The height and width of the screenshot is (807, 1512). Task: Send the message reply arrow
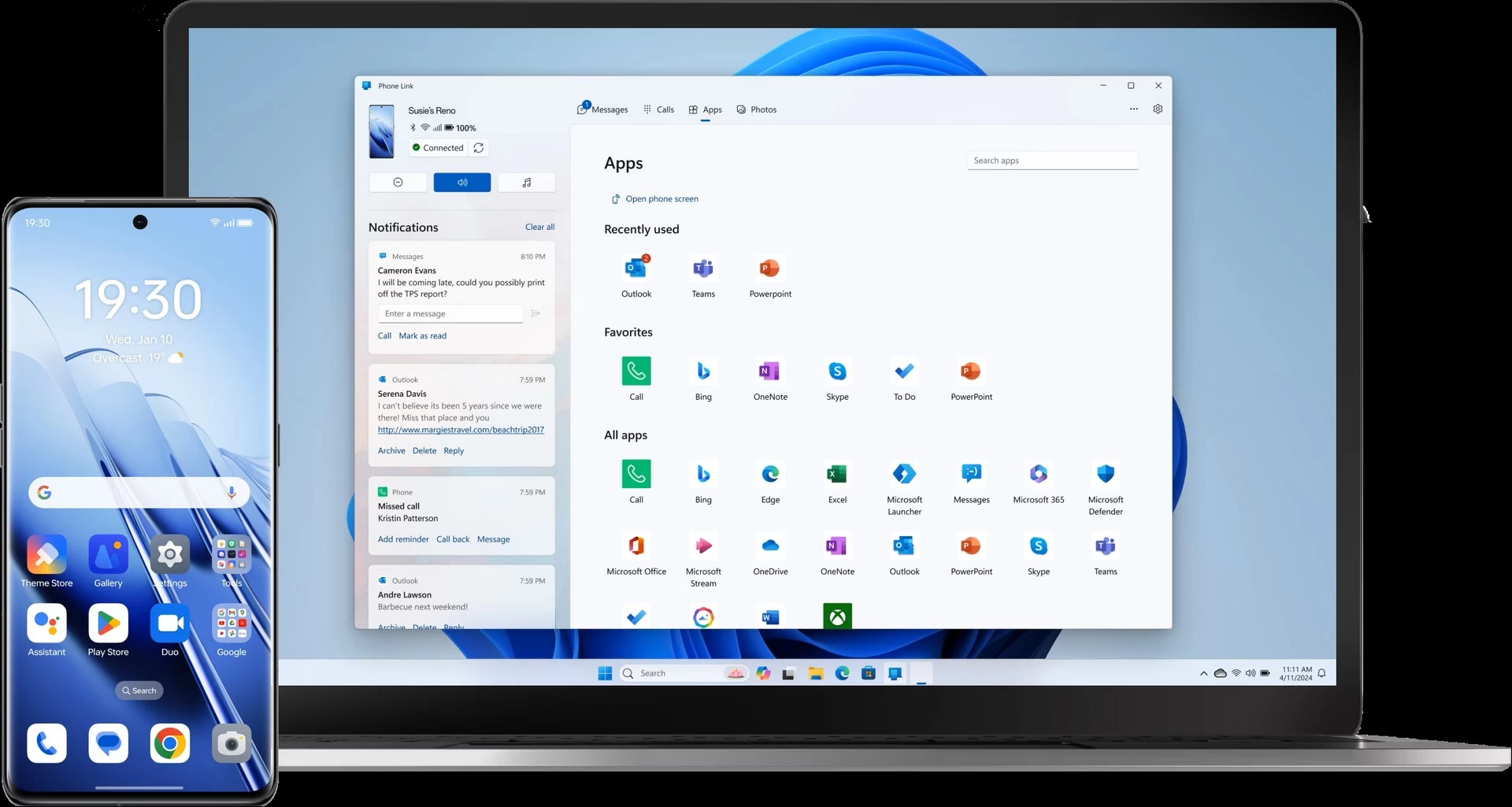click(x=535, y=313)
